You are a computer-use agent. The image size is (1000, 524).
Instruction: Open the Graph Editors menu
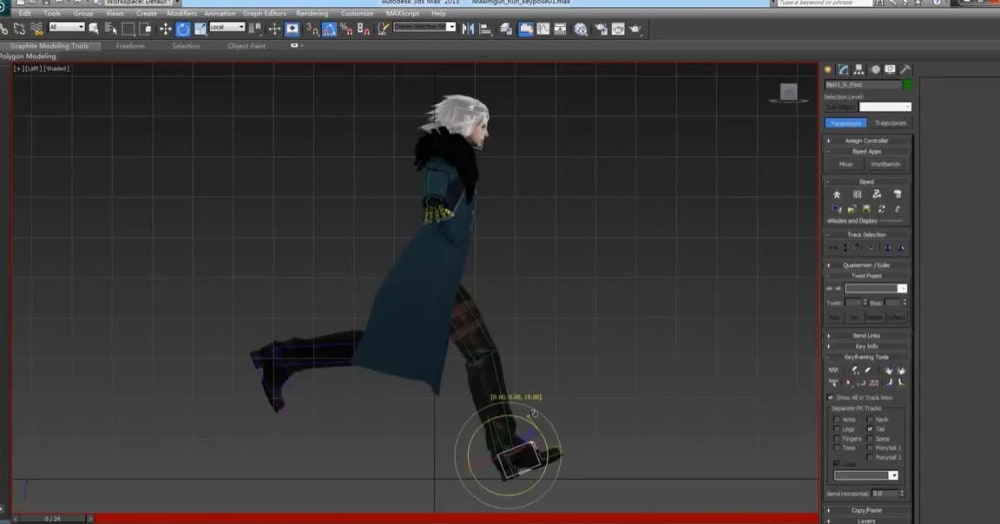click(264, 13)
